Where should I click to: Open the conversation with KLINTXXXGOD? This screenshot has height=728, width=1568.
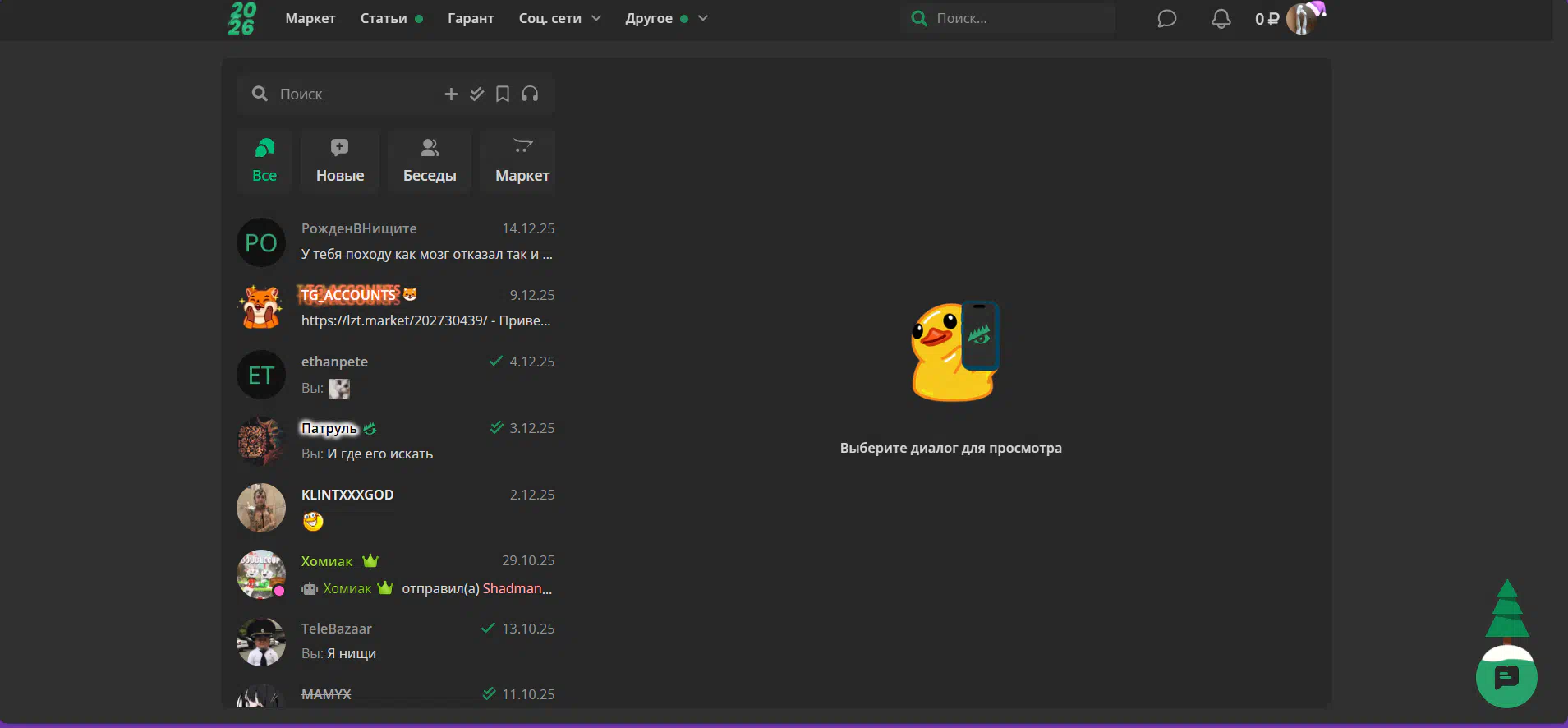(x=395, y=508)
